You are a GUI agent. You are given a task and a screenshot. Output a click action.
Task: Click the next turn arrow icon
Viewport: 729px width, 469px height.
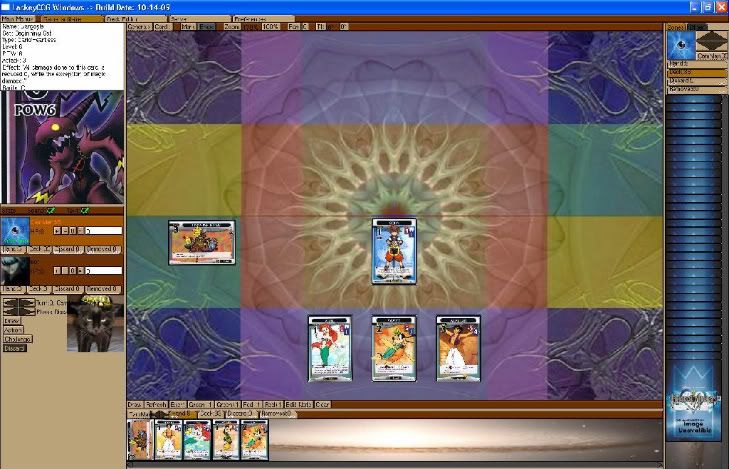click(x=27, y=303)
